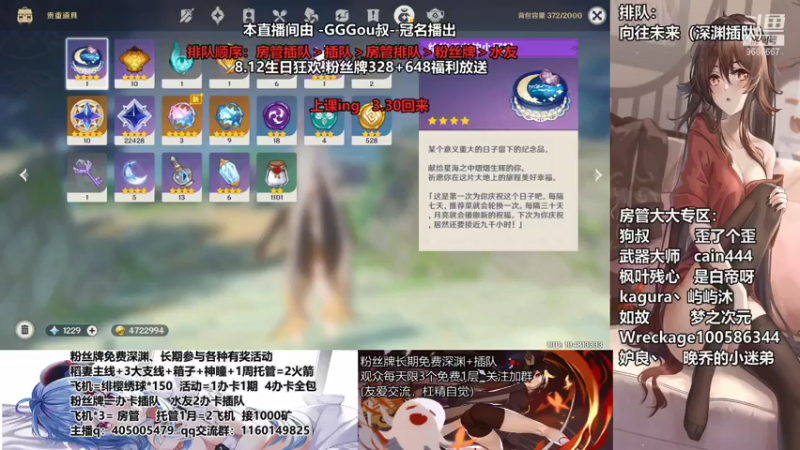800x450 pixels.
Task: Click the description line 某个意义重大的日子留下的纪念品
Action: point(488,149)
